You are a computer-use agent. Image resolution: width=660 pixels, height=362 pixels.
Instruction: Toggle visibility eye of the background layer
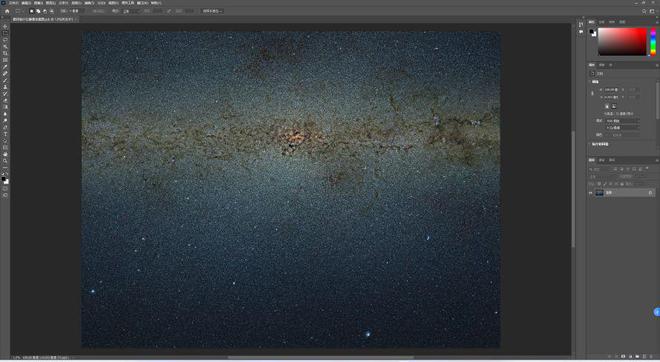pos(591,193)
